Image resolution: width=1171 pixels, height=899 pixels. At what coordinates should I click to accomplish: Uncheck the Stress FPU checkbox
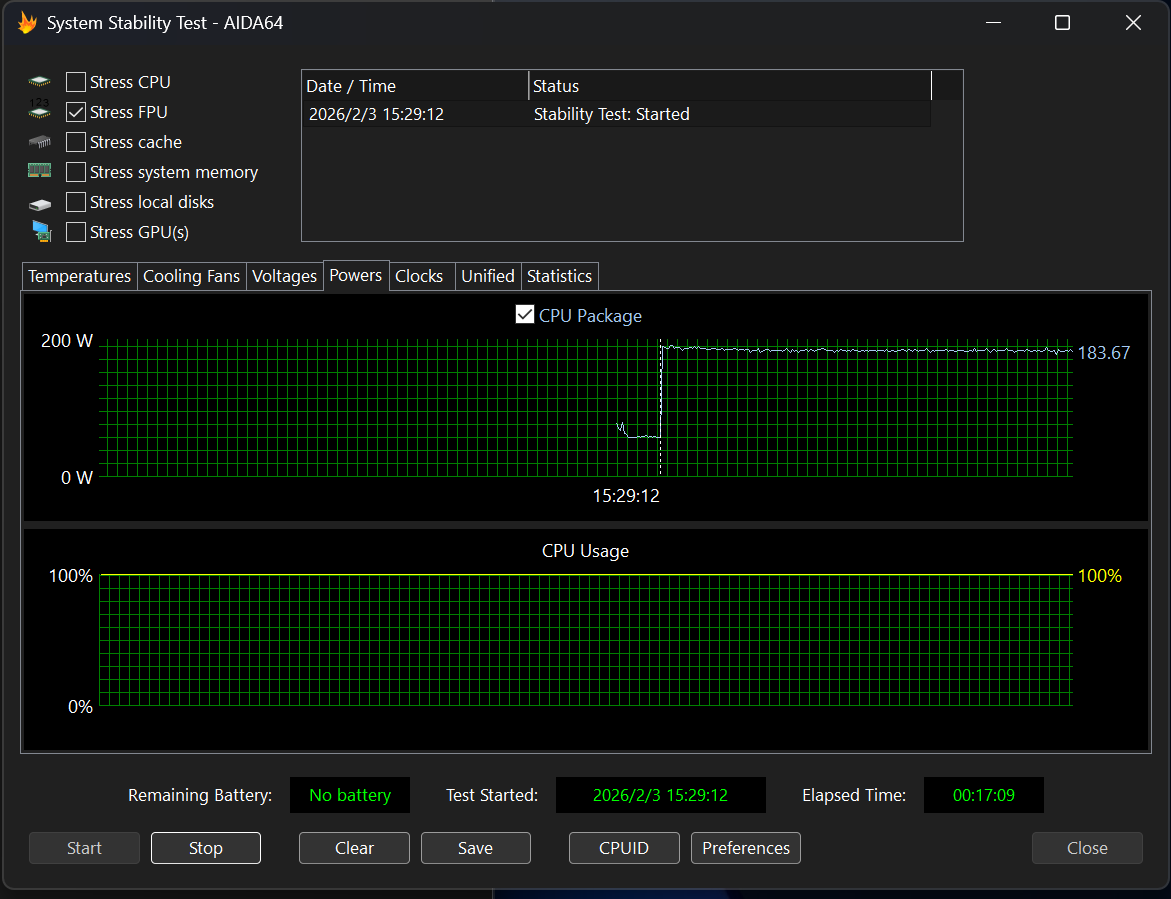[76, 112]
